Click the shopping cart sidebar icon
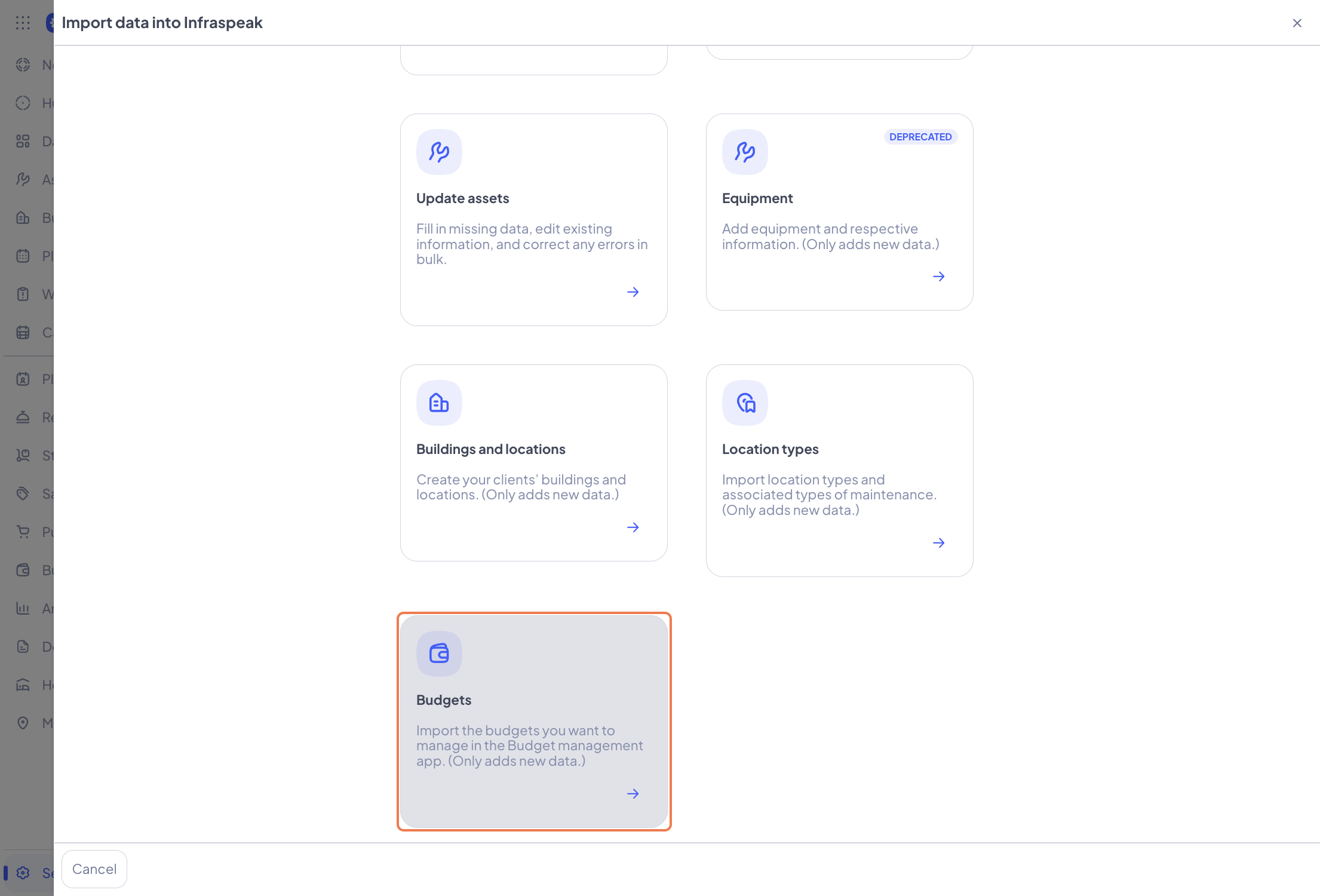1320x896 pixels. pos(23,532)
